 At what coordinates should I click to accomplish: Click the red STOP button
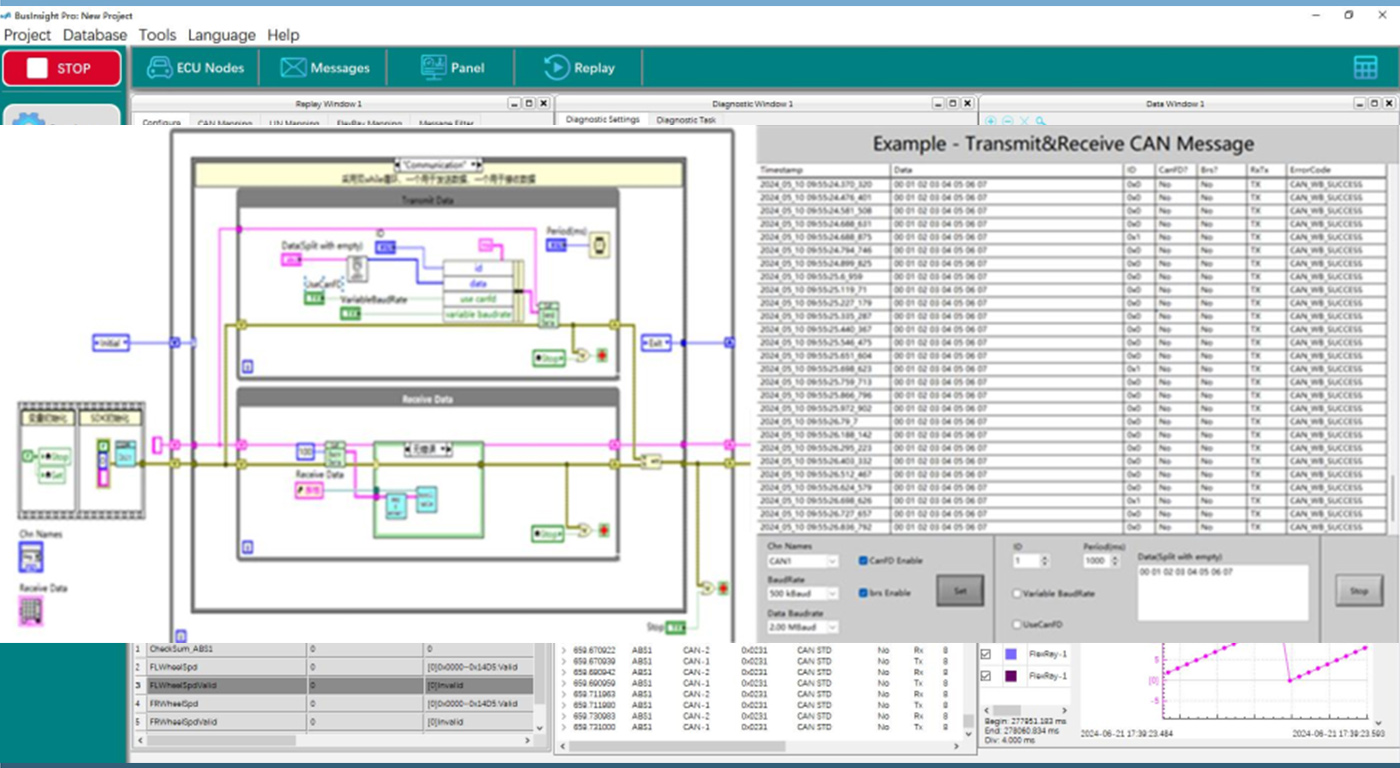(x=62, y=68)
